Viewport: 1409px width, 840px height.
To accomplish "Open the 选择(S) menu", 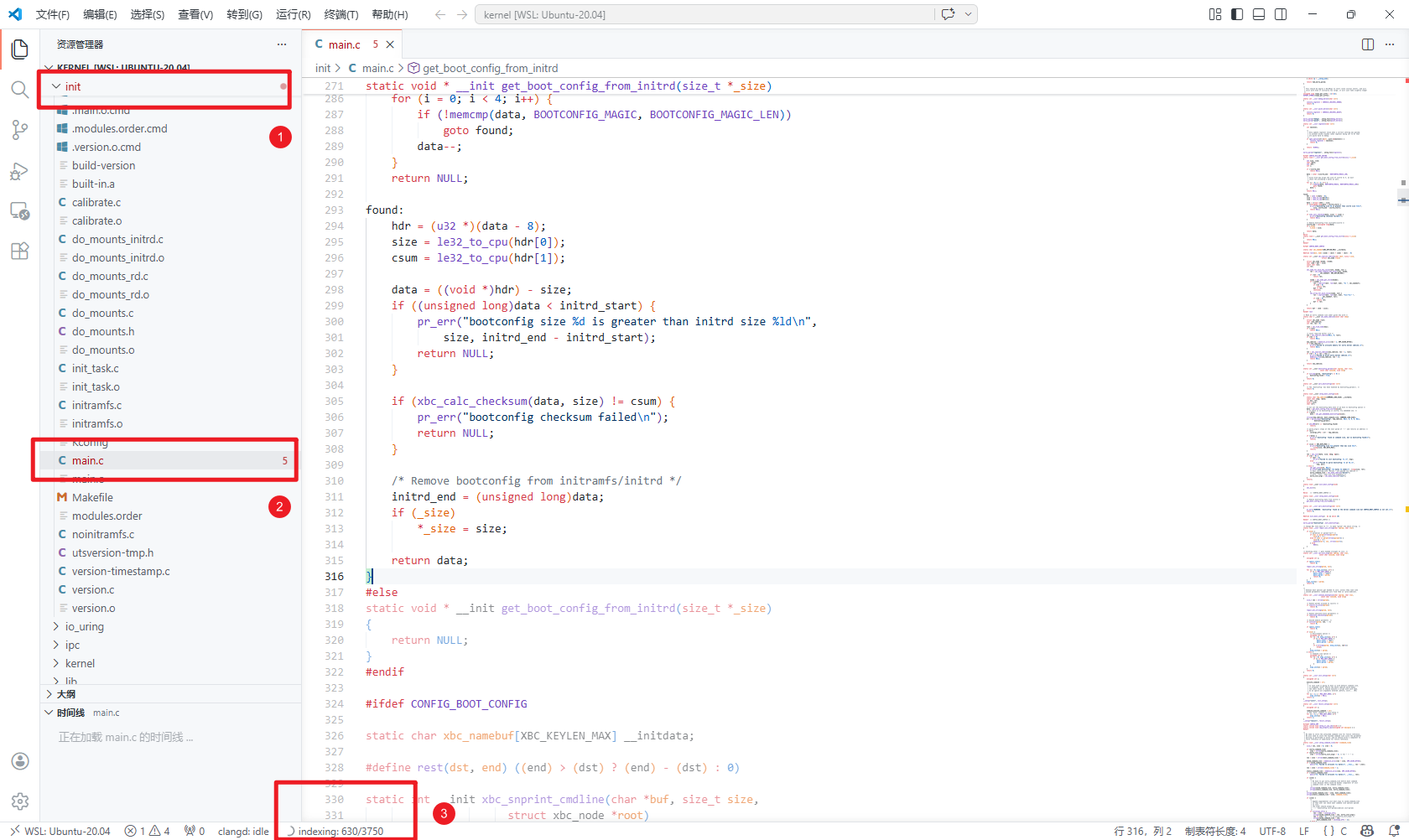I will (148, 14).
